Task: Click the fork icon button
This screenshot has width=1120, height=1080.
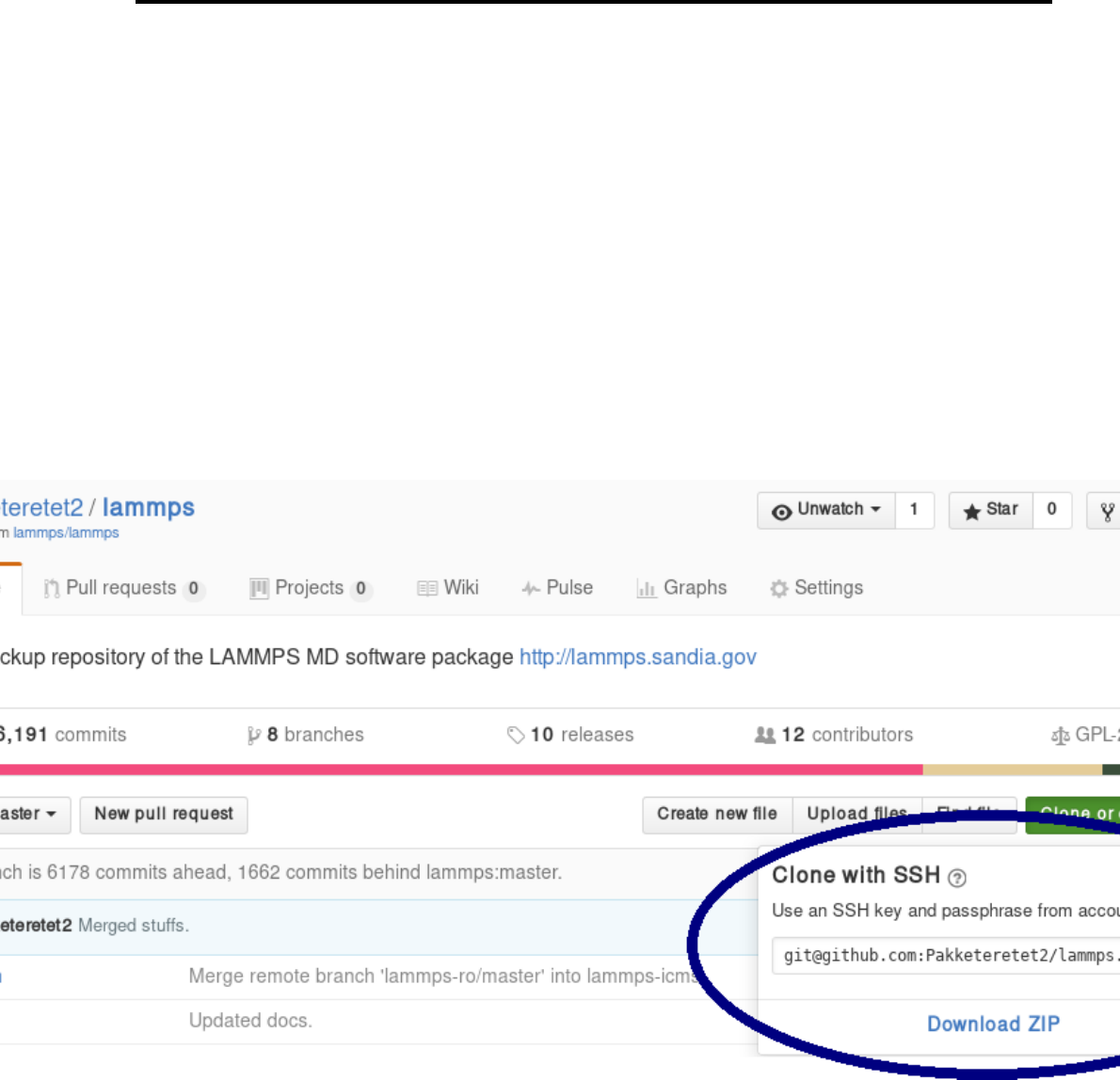Action: (1104, 510)
